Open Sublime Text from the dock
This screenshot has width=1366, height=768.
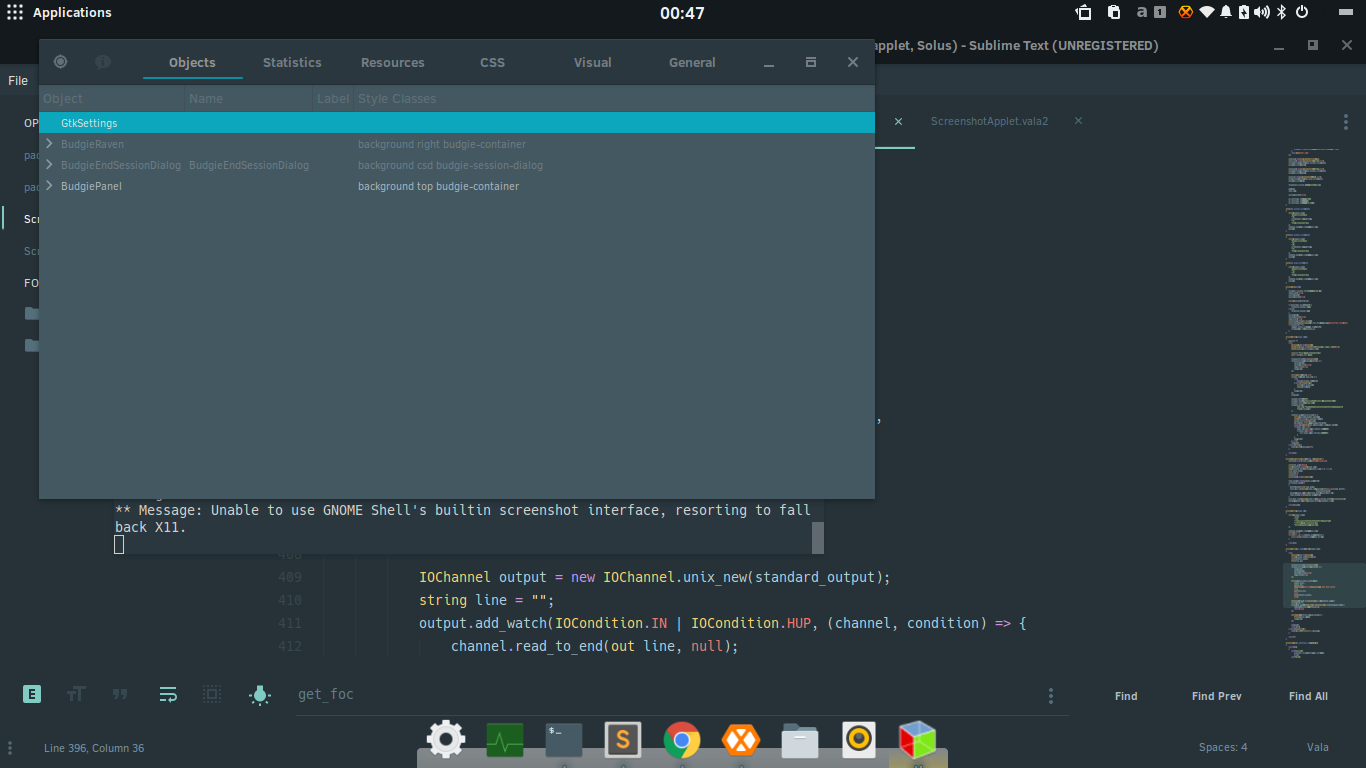tap(623, 740)
